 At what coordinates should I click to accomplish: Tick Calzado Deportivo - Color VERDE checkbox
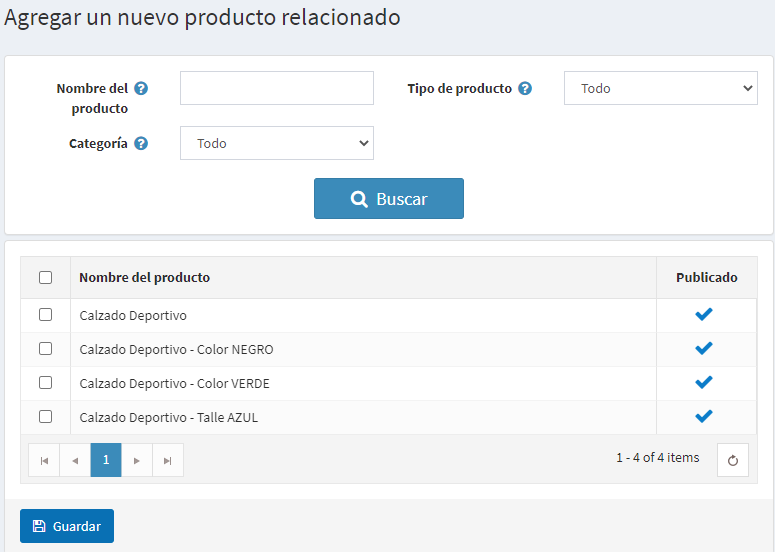click(45, 383)
